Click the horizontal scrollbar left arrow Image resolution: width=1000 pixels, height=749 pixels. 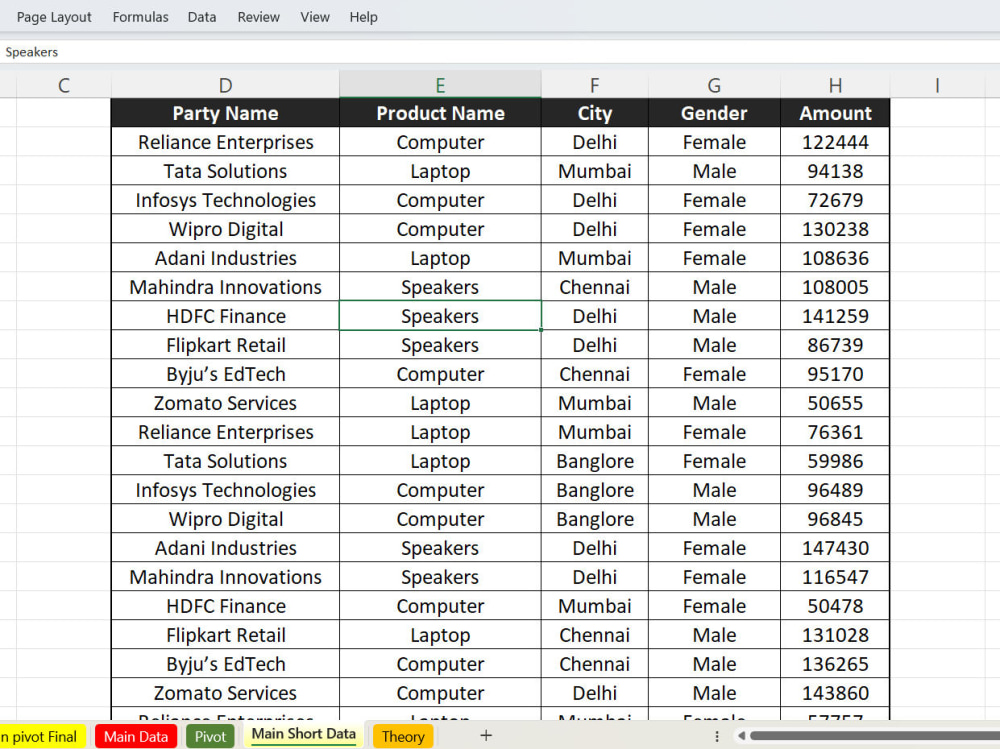click(x=741, y=736)
